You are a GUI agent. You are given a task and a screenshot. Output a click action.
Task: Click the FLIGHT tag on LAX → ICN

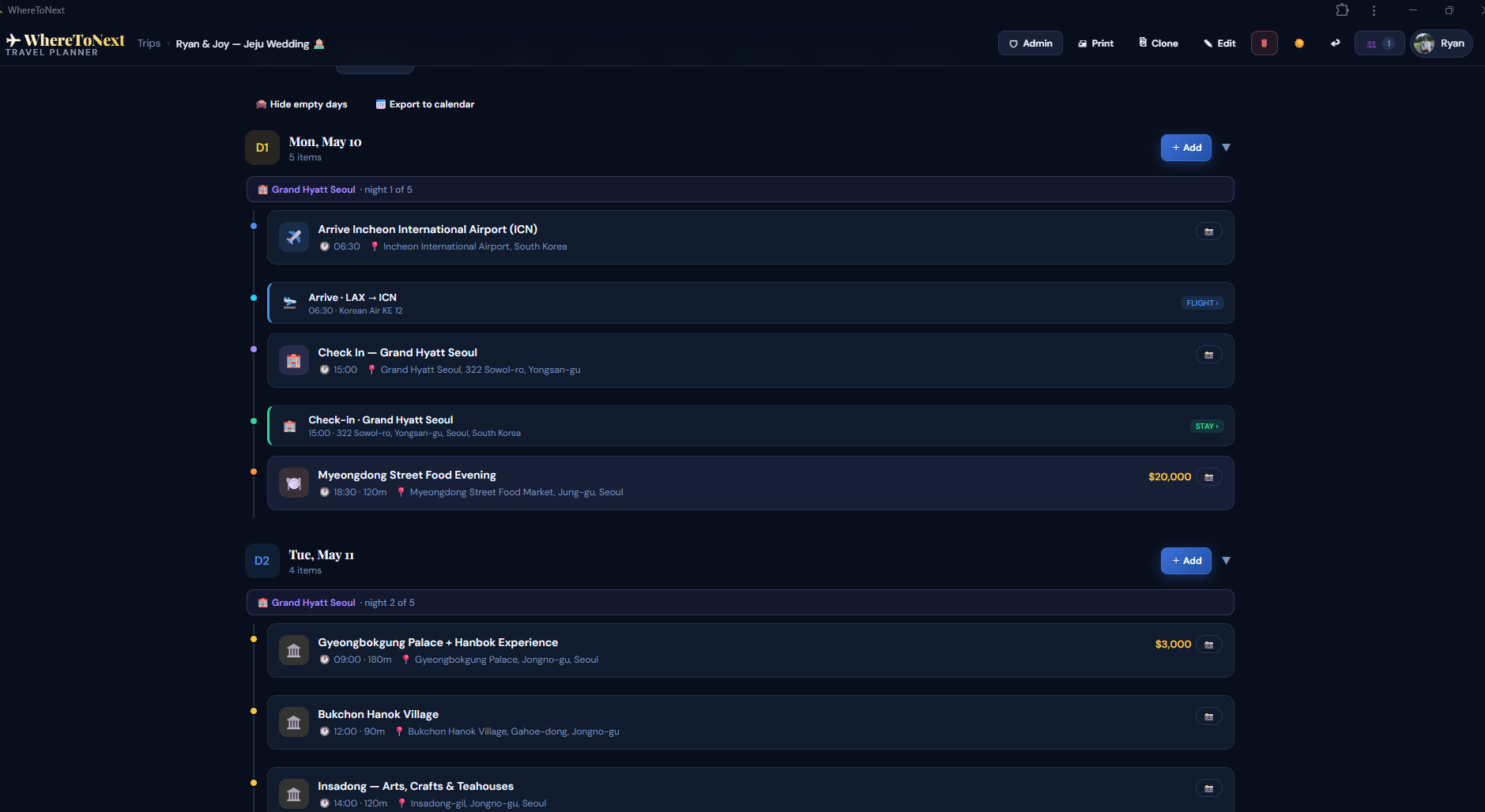click(x=1202, y=303)
